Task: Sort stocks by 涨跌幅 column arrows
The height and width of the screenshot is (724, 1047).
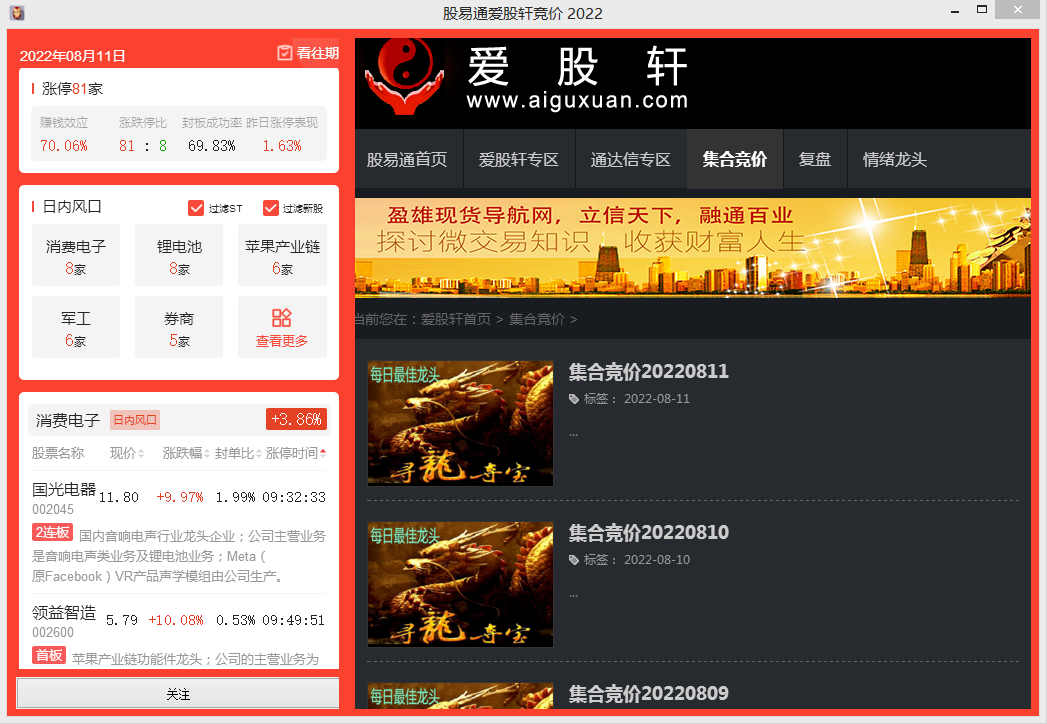Action: coord(207,454)
